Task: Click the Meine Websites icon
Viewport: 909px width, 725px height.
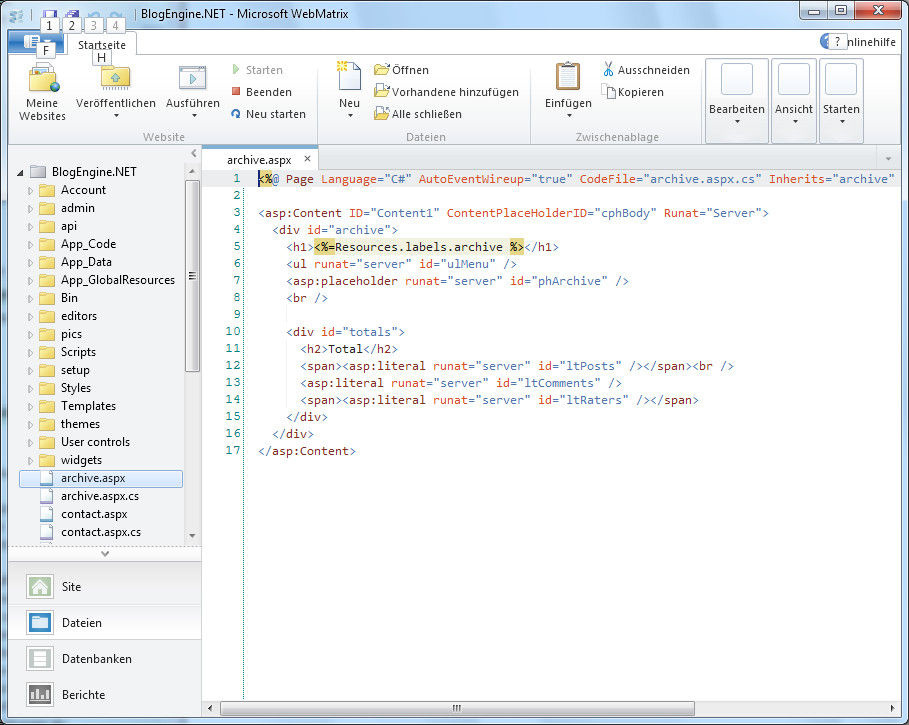Action: (x=43, y=80)
